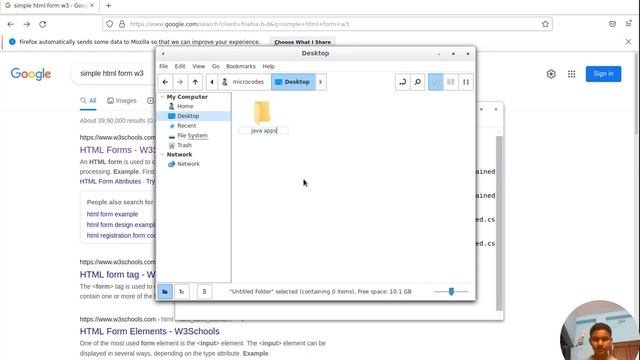Click the Sign in button
The height and width of the screenshot is (360, 640).
(603, 74)
